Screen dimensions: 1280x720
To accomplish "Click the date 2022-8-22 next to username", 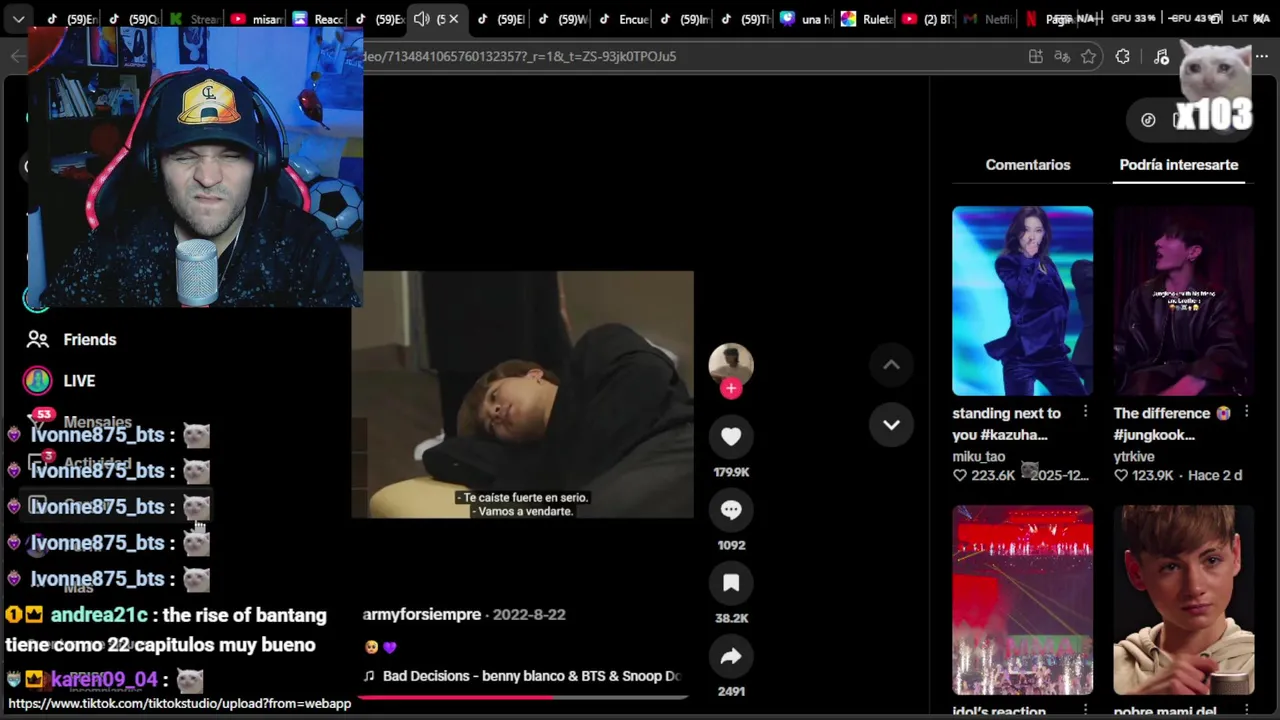I will tap(529, 614).
